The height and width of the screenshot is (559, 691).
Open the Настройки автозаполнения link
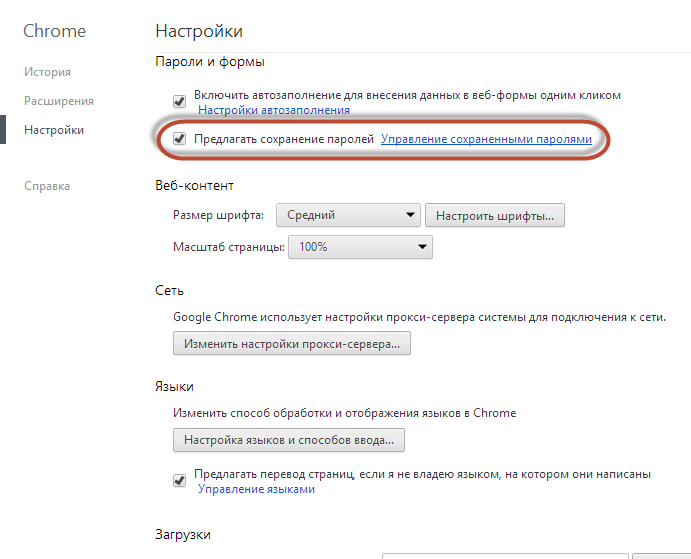pos(273,110)
